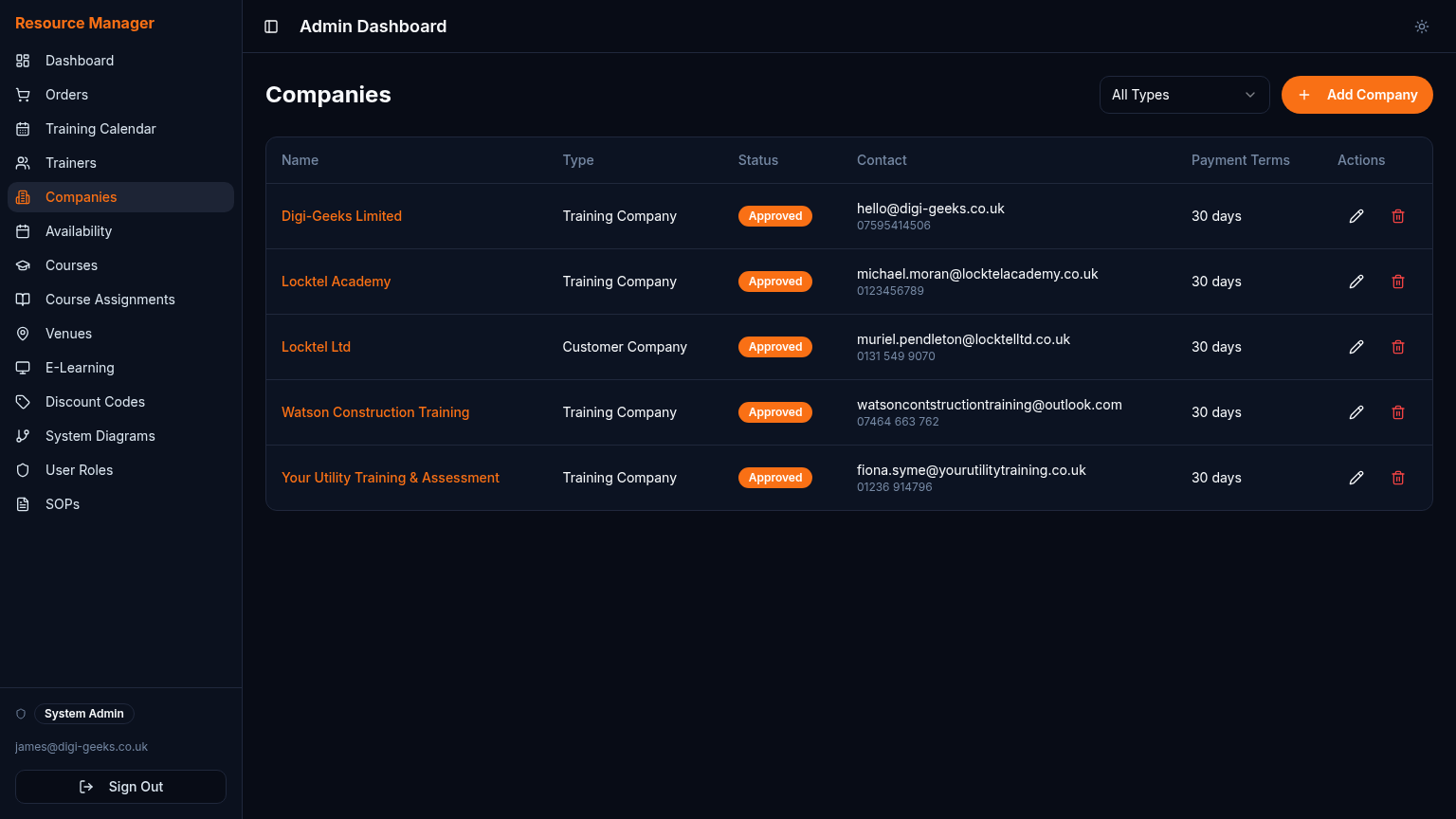Click phone number 0131 549 9070
This screenshot has height=819, width=1456.
coord(896,356)
